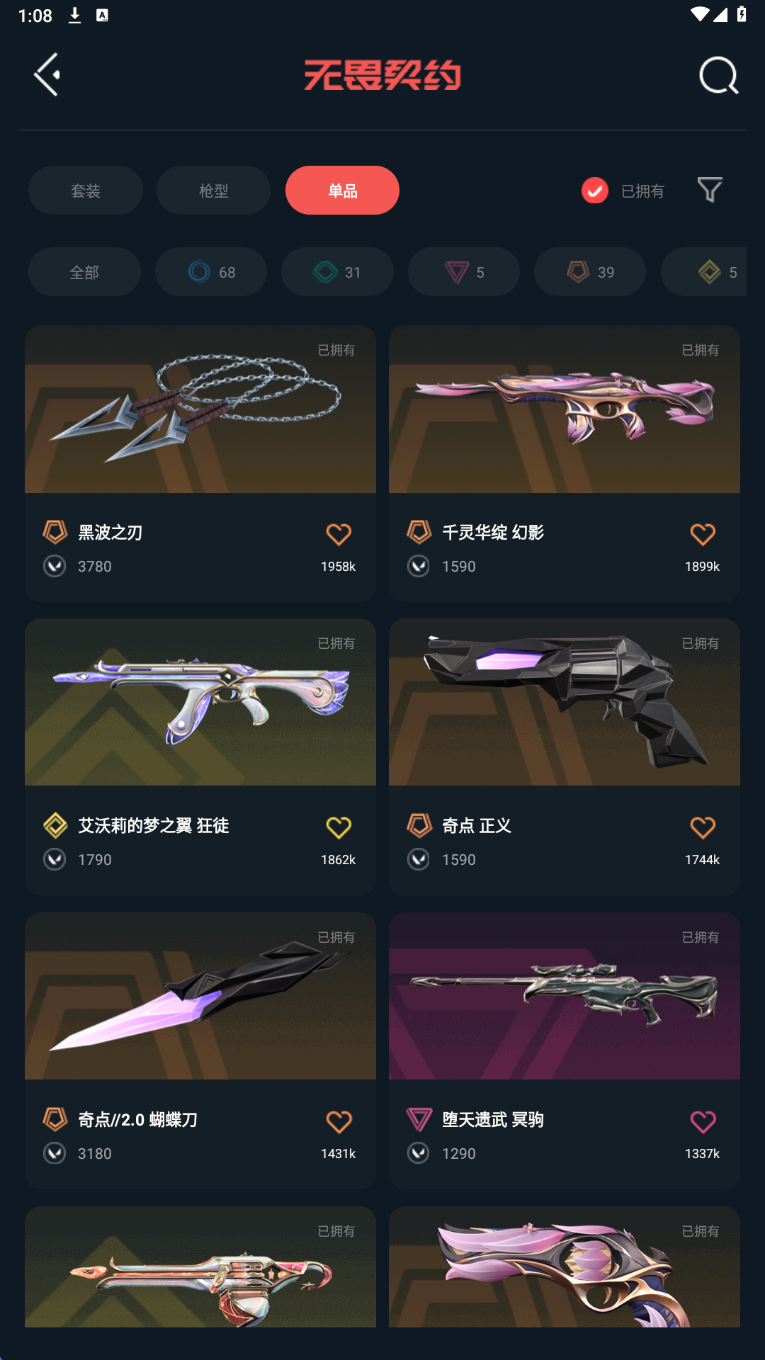This screenshot has height=1360, width=765.
Task: Tap the pink heart for 堕天遗武 冥驹
Action: click(703, 1121)
